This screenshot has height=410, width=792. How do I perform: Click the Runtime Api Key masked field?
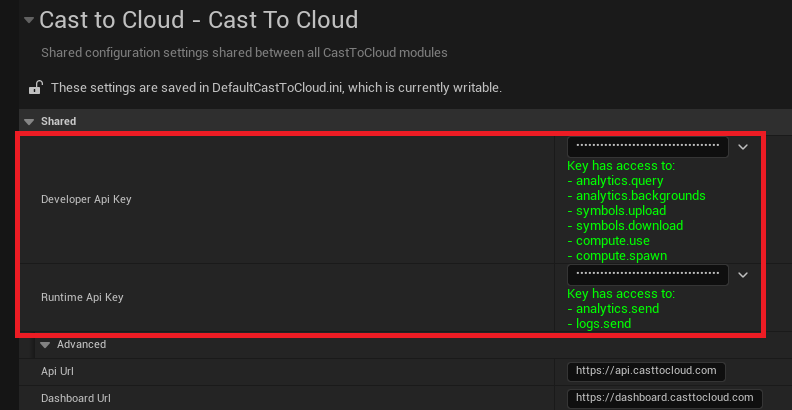(648, 274)
